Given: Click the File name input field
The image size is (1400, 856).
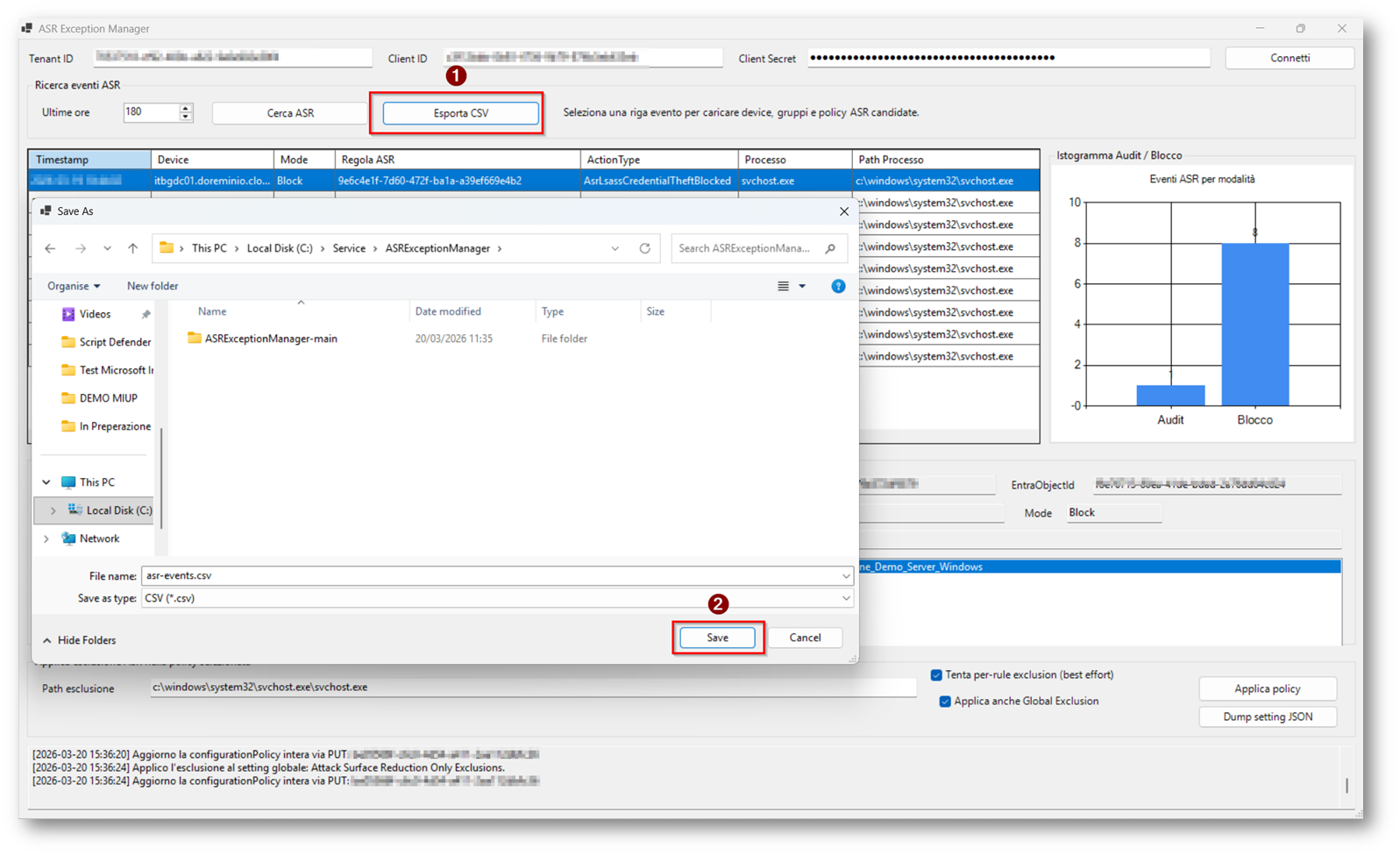Looking at the screenshot, I should coord(491,576).
